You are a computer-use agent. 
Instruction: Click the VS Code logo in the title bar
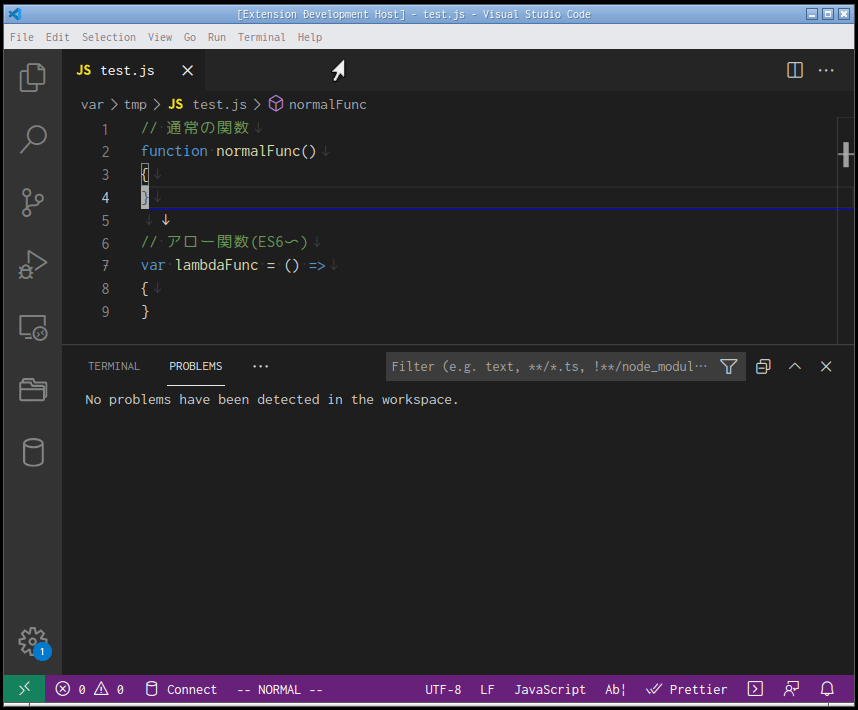(15, 14)
